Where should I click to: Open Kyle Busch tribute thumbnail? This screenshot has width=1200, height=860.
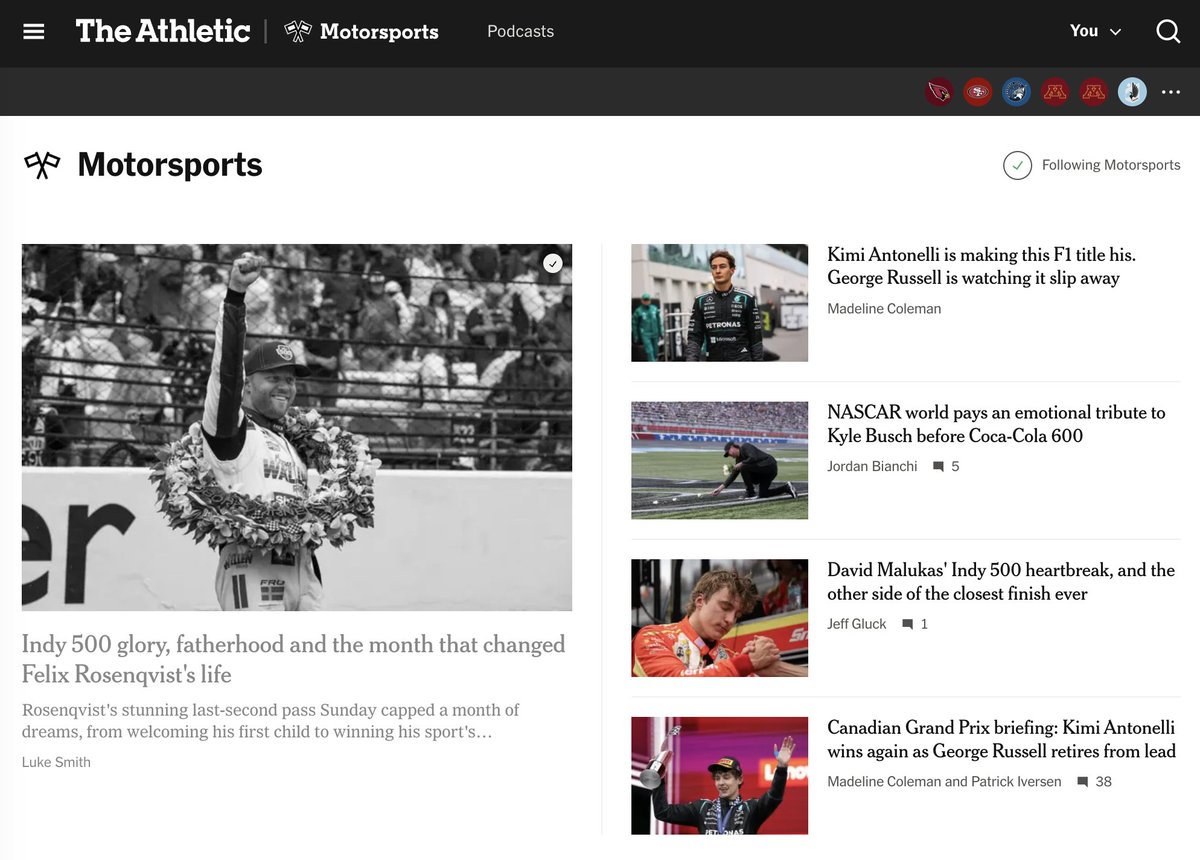(719, 460)
